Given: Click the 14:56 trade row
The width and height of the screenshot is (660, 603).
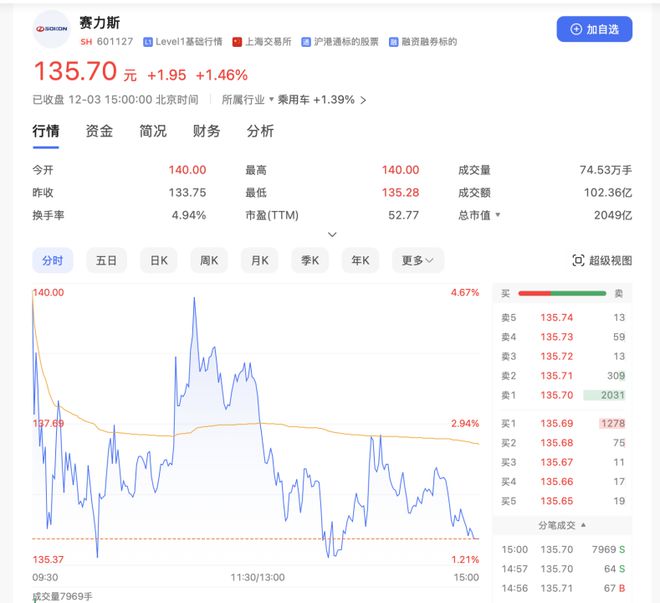Looking at the screenshot, I should click(563, 588).
